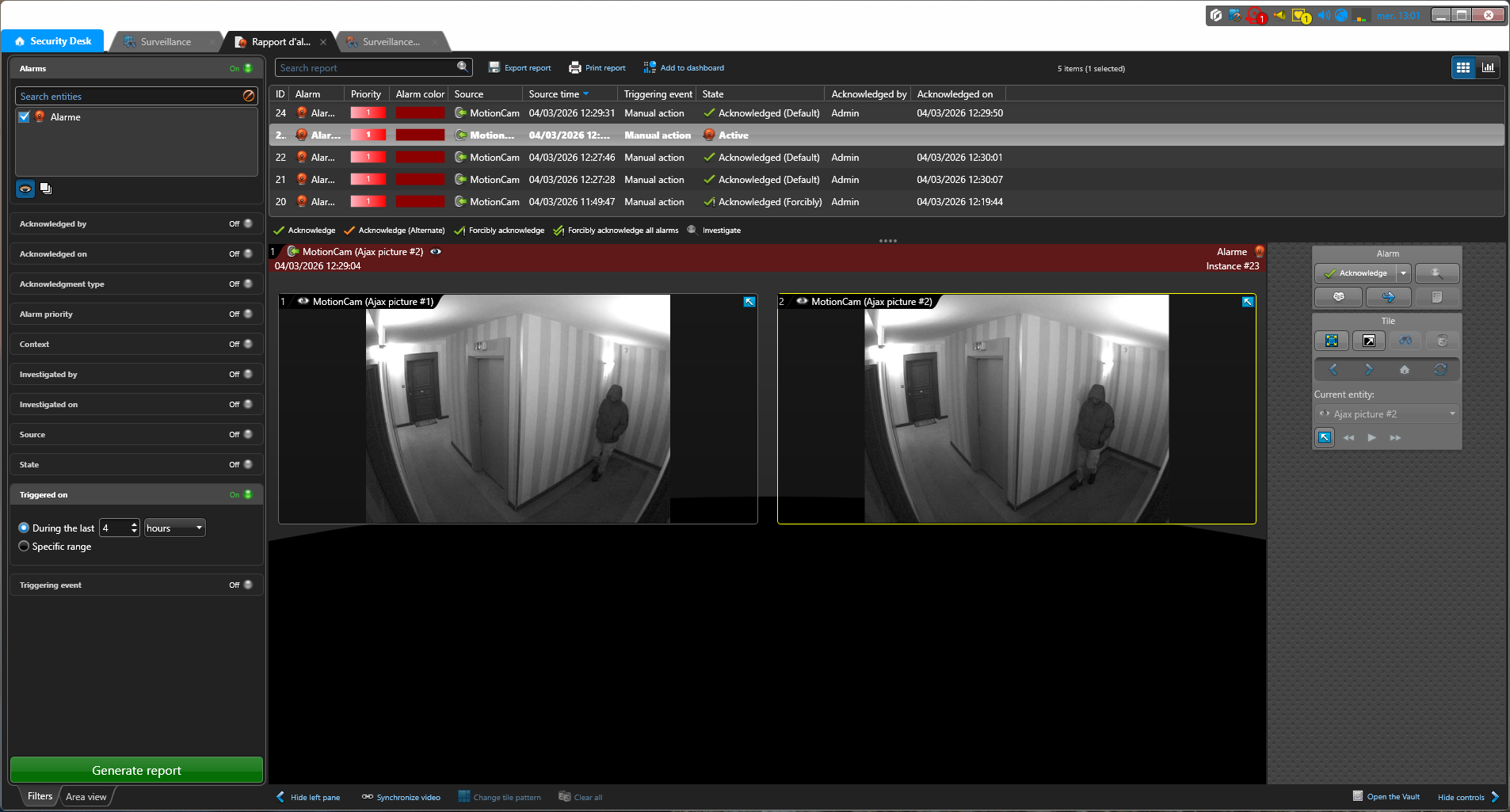Toggle the Alarm priority filter on
Image resolution: width=1510 pixels, height=812 pixels.
pyautogui.click(x=247, y=315)
